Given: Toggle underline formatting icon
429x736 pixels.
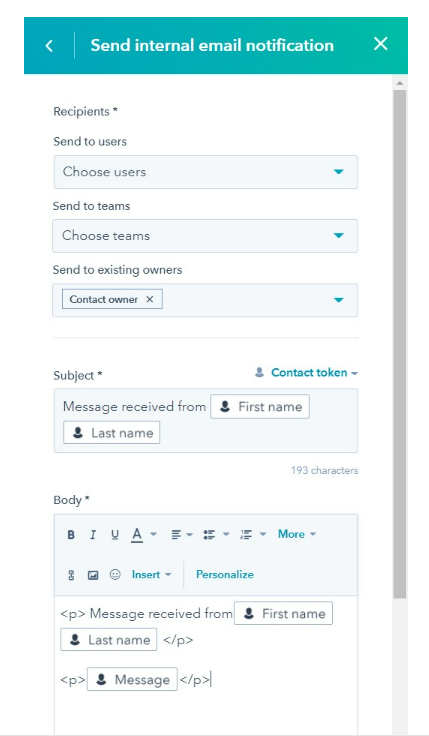Looking at the screenshot, I should [x=115, y=535].
